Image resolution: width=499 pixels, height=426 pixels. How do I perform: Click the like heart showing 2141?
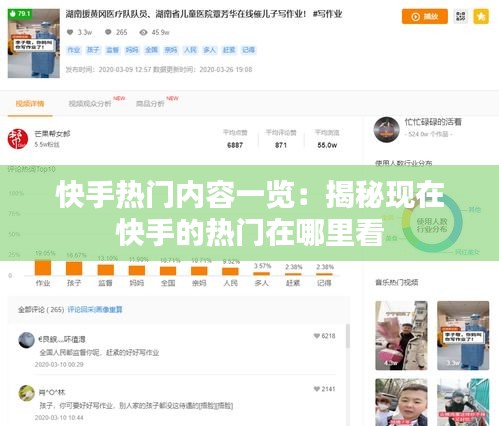317,389
